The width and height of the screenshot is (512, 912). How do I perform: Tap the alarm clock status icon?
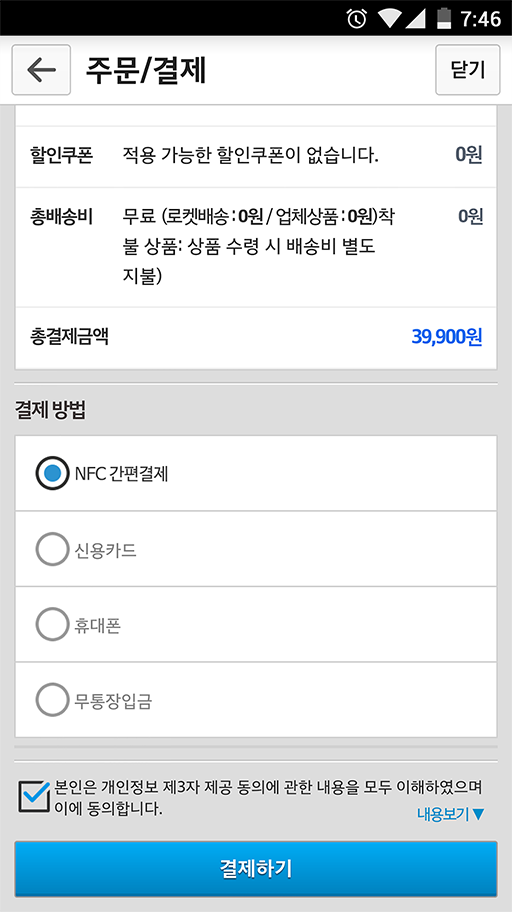tap(357, 19)
